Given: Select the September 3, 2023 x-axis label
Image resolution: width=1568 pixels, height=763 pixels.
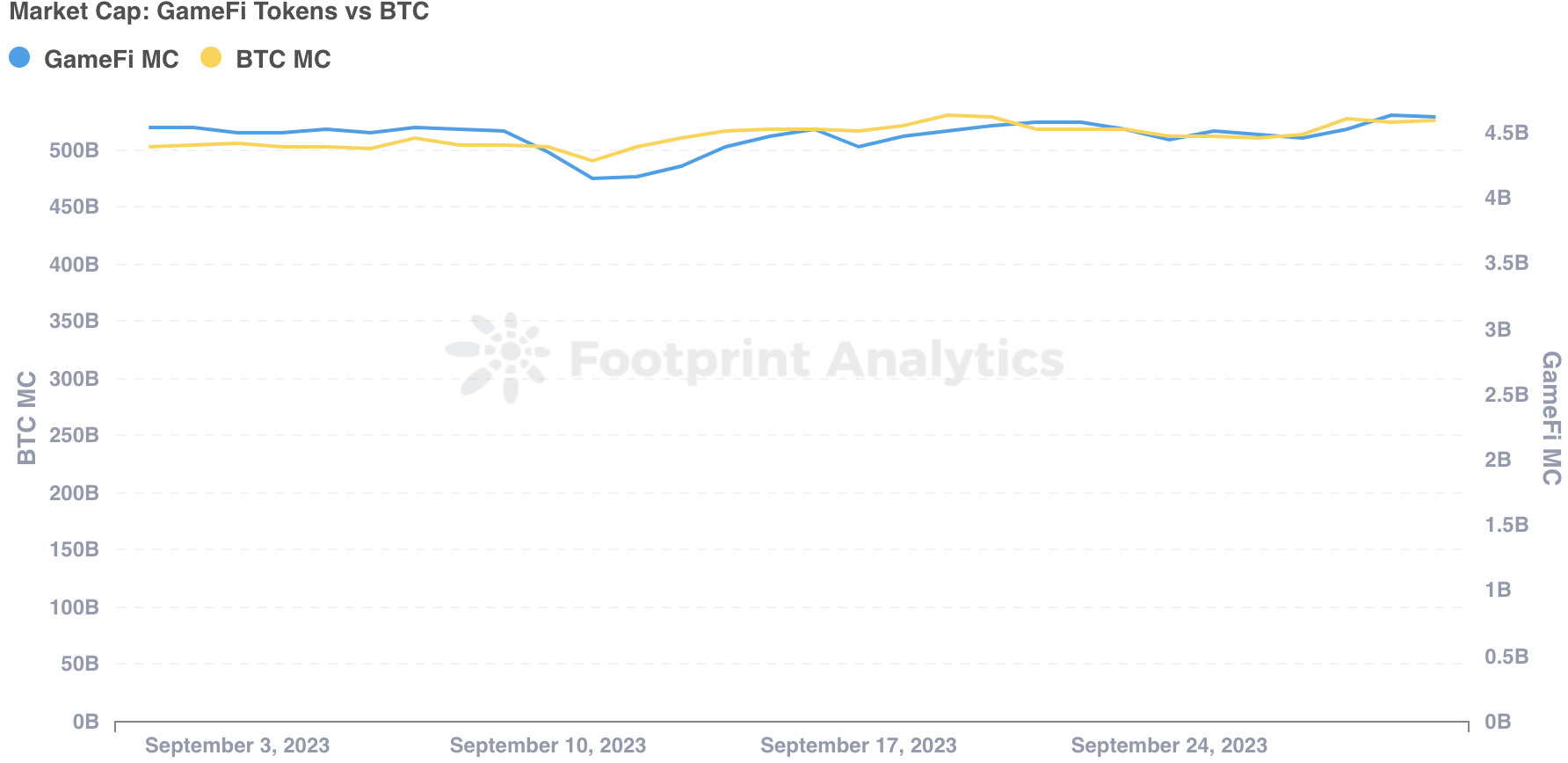Looking at the screenshot, I should coord(237,745).
